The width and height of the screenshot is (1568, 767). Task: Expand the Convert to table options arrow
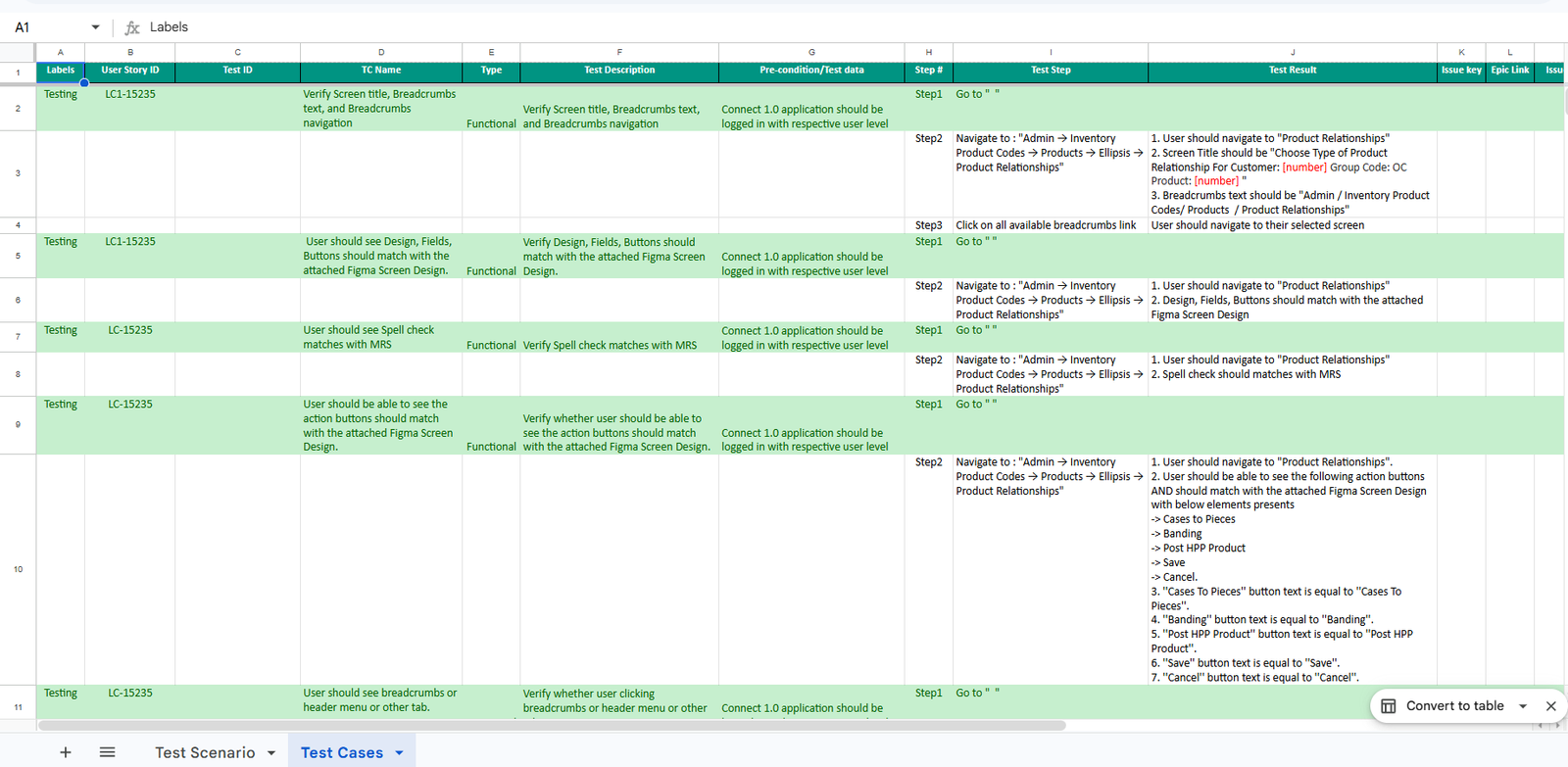coord(1523,706)
